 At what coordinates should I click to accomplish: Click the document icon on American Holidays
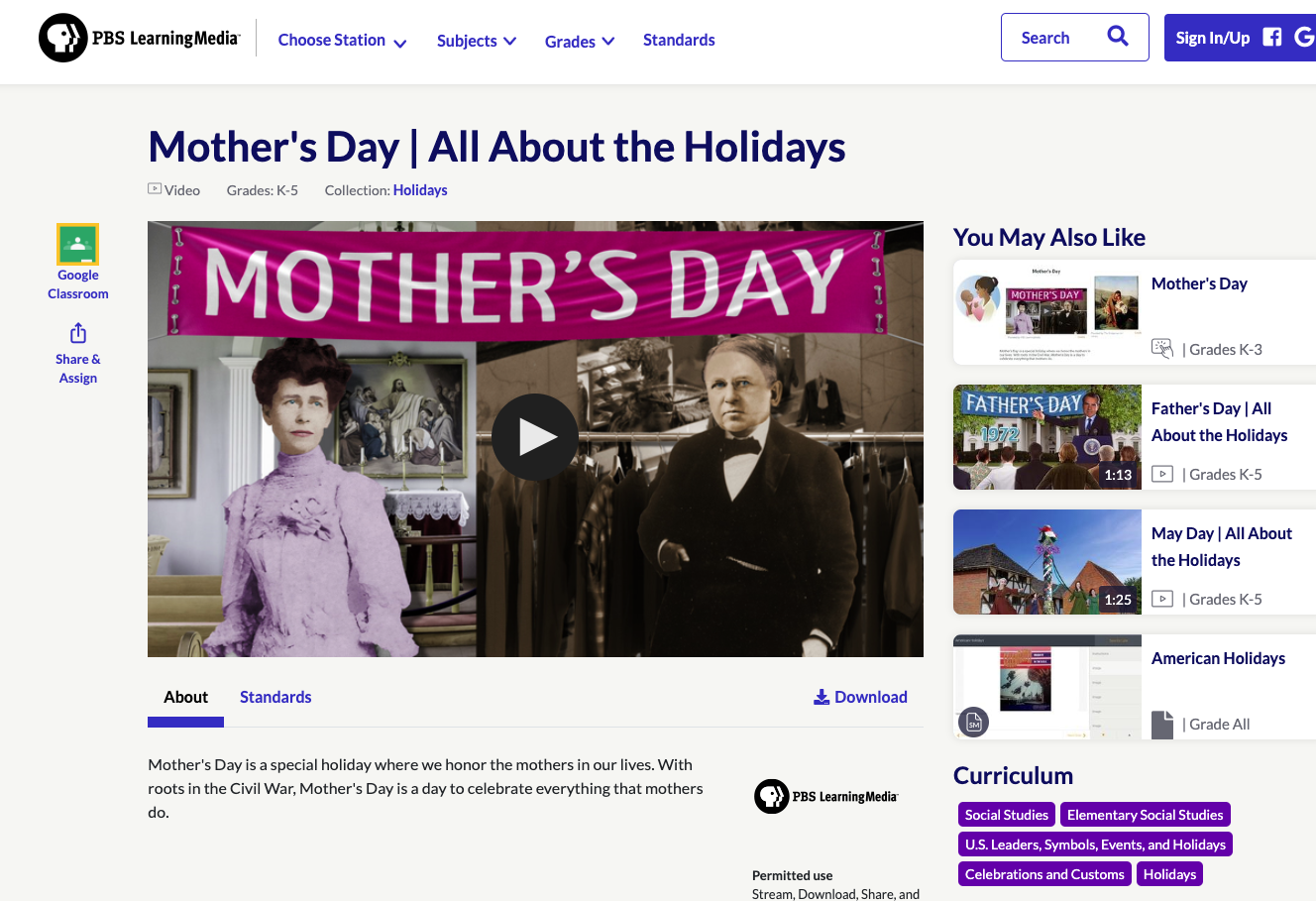(1161, 724)
